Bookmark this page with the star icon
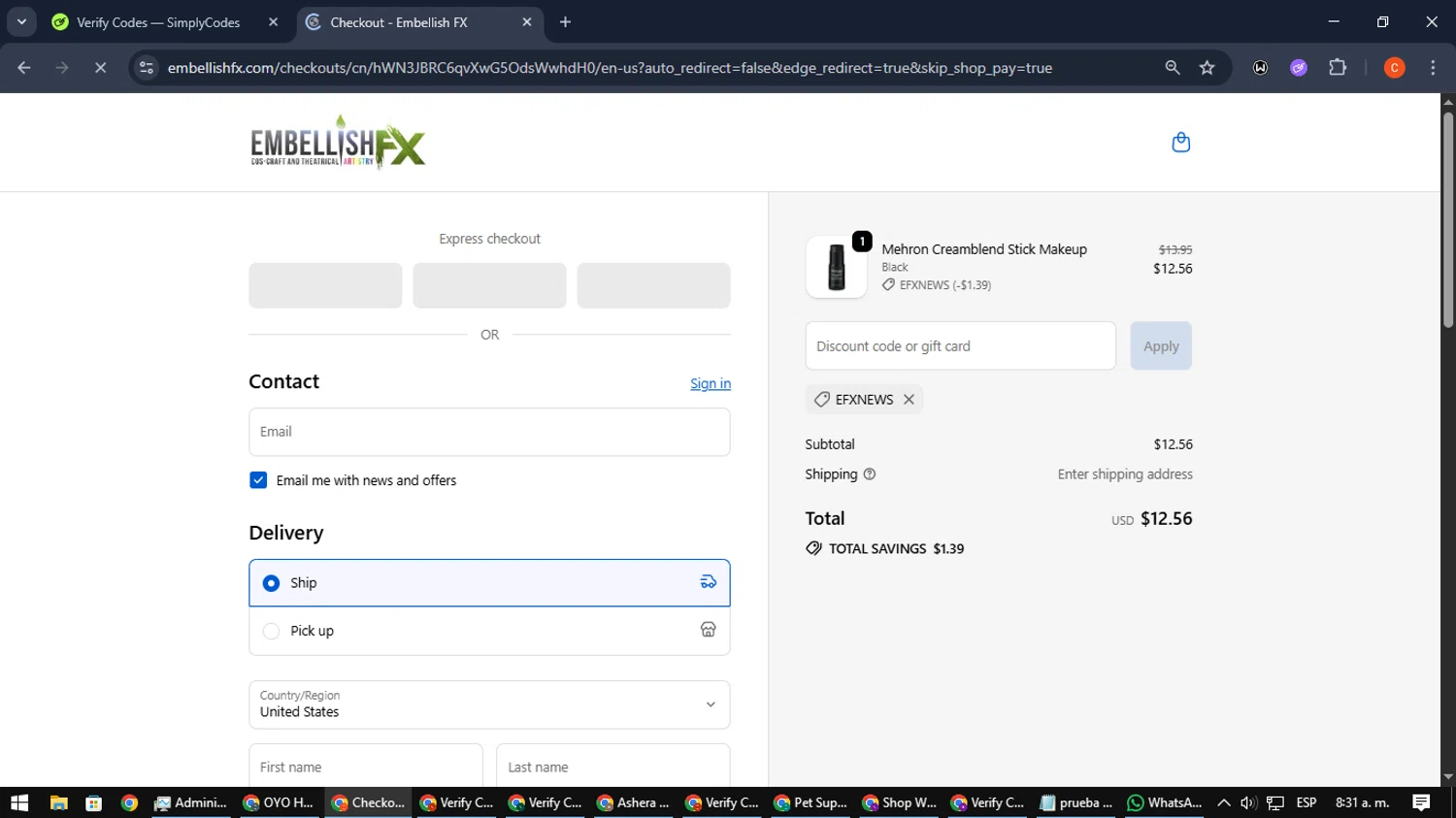Screen dimensions: 1456x818 click(x=1207, y=68)
